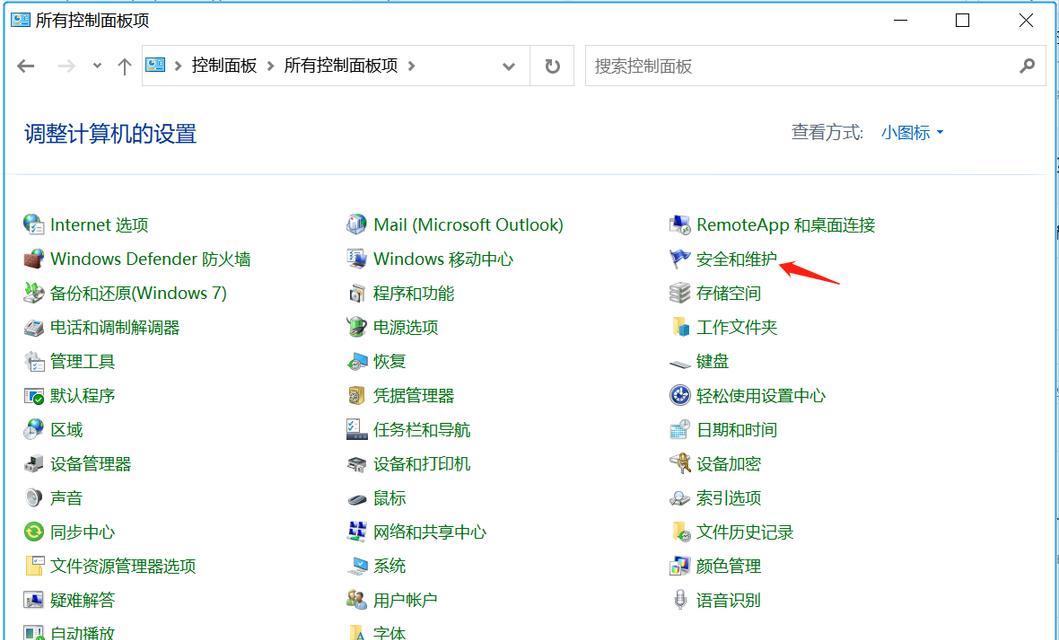The width and height of the screenshot is (1059, 640).
Task: Open the 管理工具 icon
Action: click(34, 361)
